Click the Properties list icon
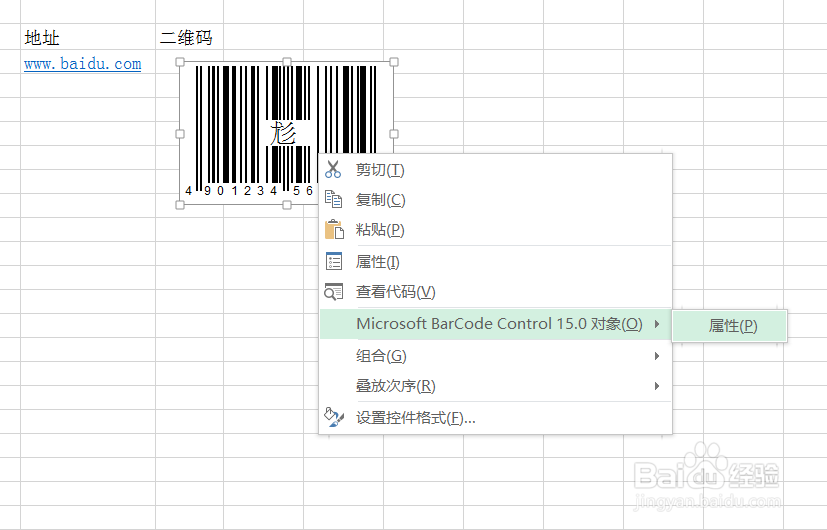Viewport: 827px width, 530px height. [334, 262]
